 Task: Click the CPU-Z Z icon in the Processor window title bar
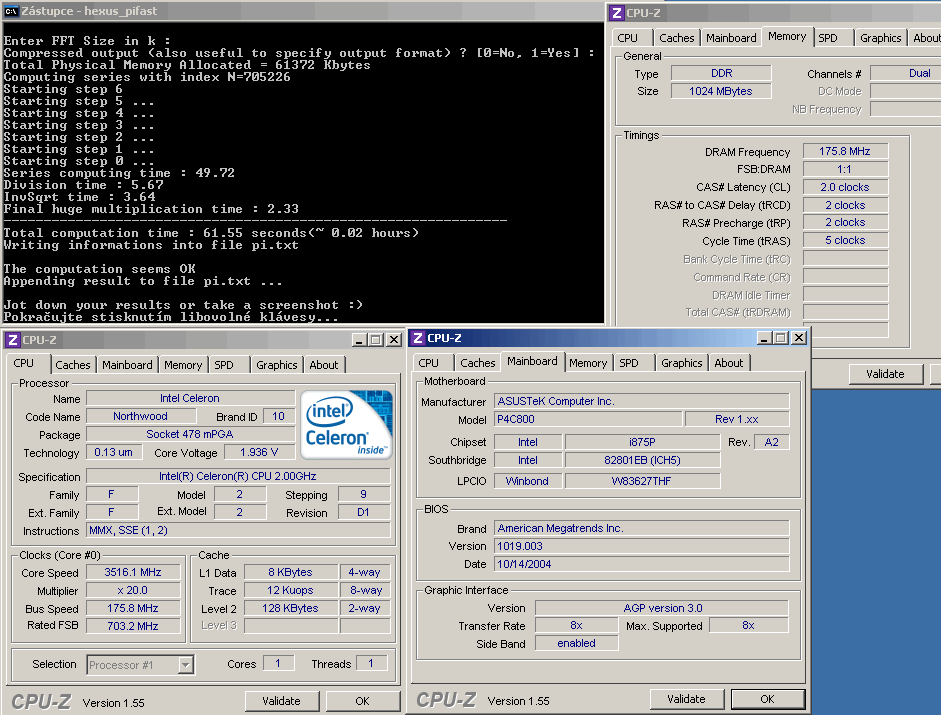click(x=13, y=340)
